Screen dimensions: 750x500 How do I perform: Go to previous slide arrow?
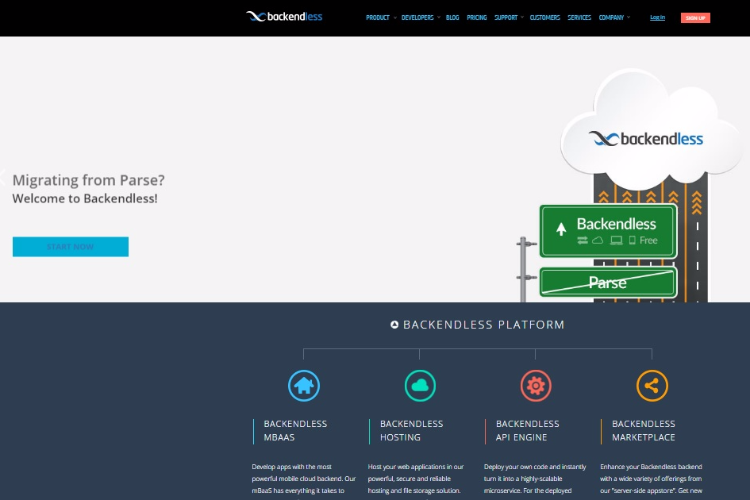[3, 178]
